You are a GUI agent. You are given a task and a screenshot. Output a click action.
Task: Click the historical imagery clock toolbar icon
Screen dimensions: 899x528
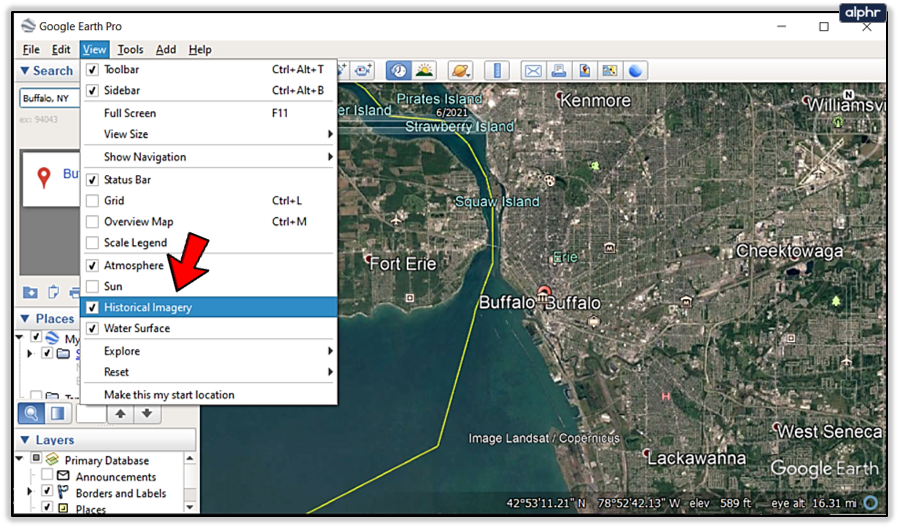tap(399, 71)
